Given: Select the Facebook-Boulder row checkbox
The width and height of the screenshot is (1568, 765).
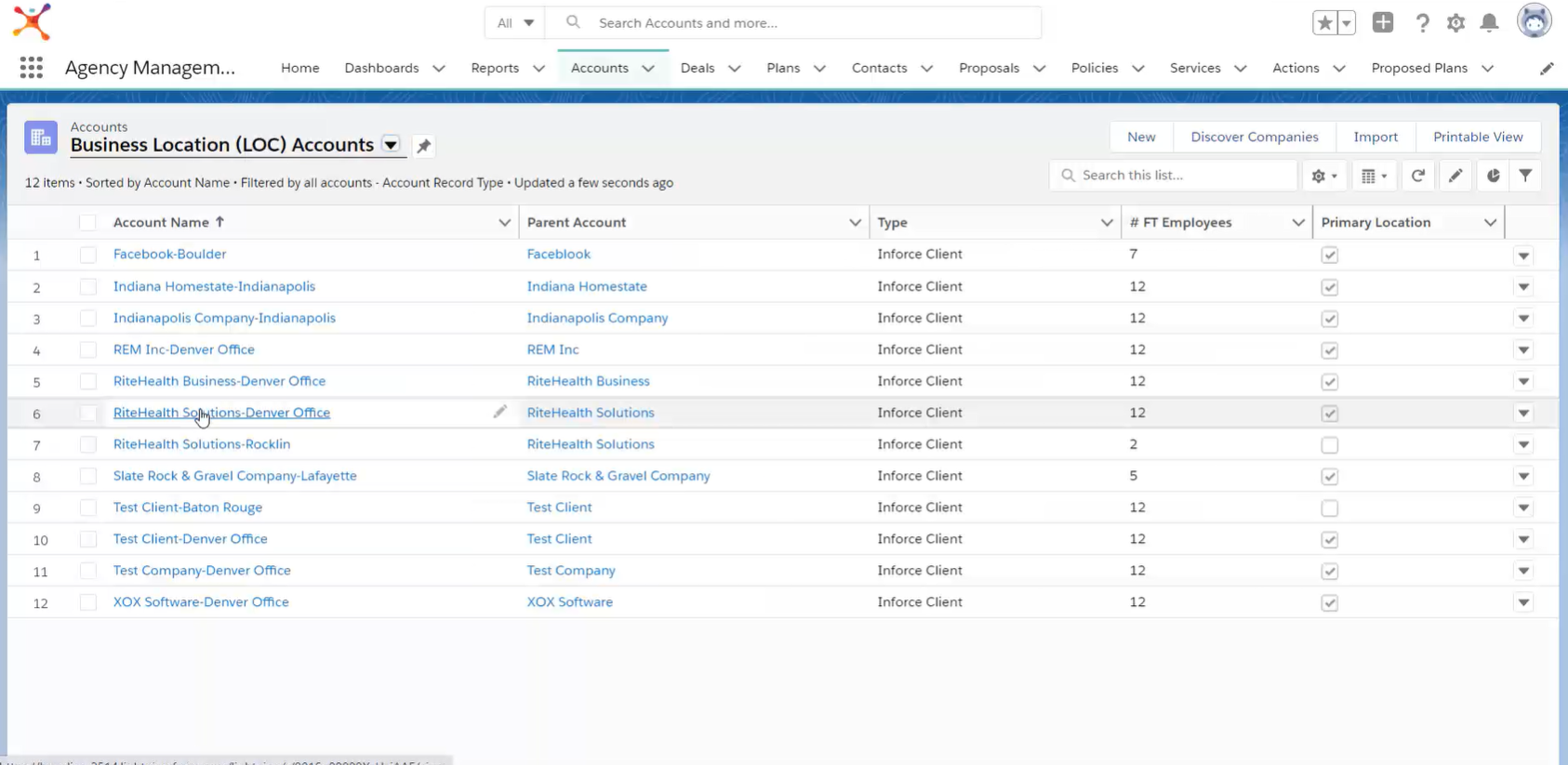Looking at the screenshot, I should [87, 255].
